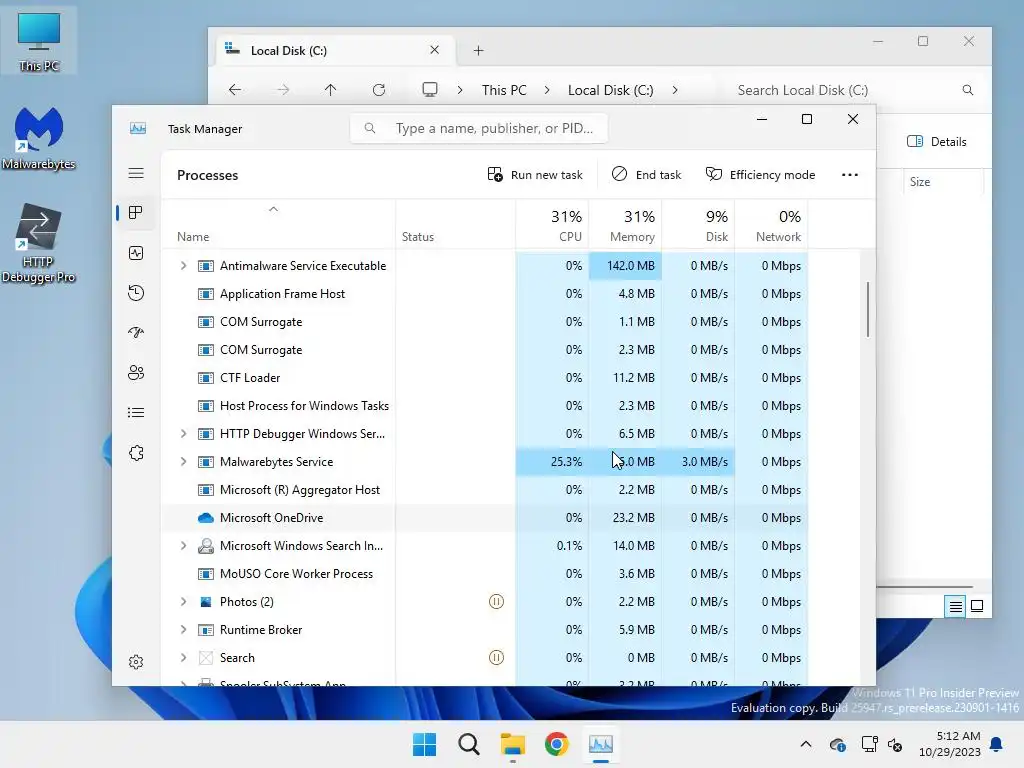Switch Explorer to details list view
Screen dimensions: 1024x768
(955, 607)
